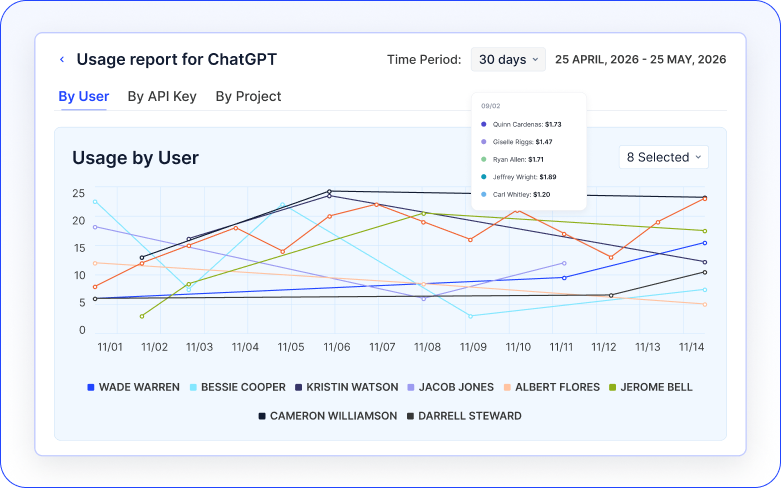Toggle the Wade Warren legend item
The image size is (781, 488).
(x=133, y=387)
